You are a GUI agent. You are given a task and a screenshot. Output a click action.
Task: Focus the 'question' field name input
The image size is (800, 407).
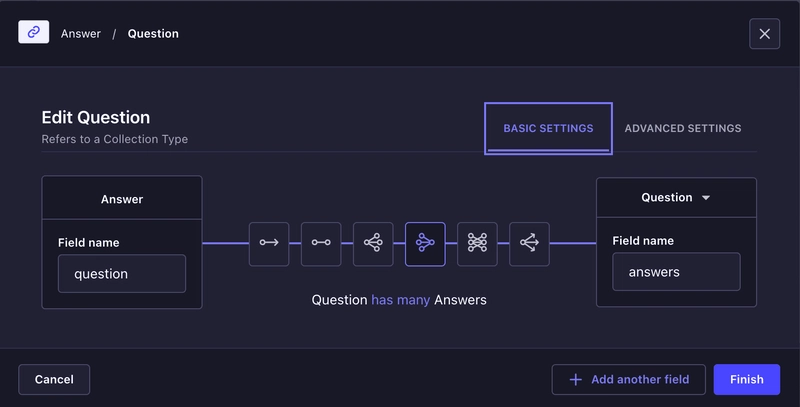click(122, 274)
